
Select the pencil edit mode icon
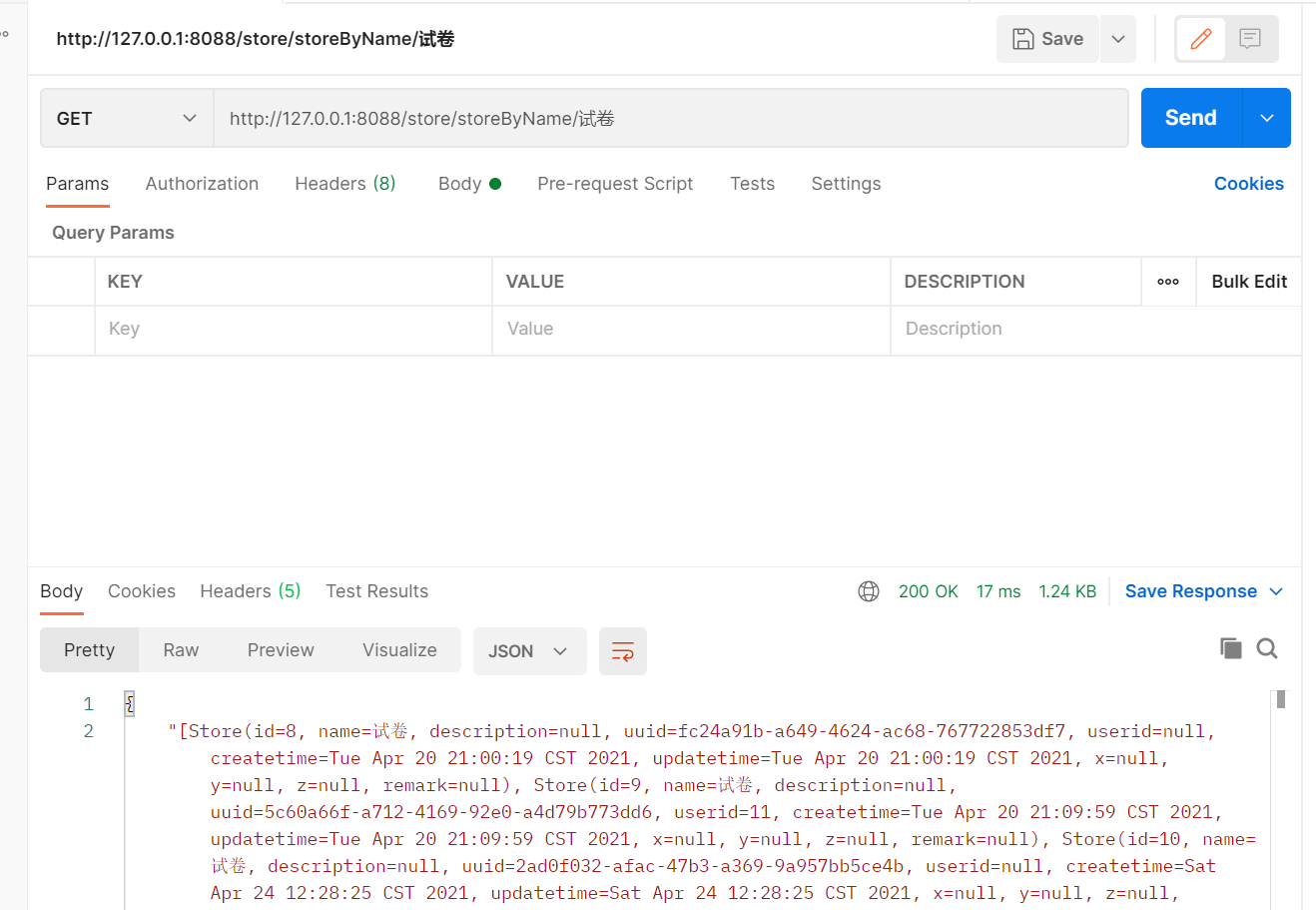(x=1201, y=39)
